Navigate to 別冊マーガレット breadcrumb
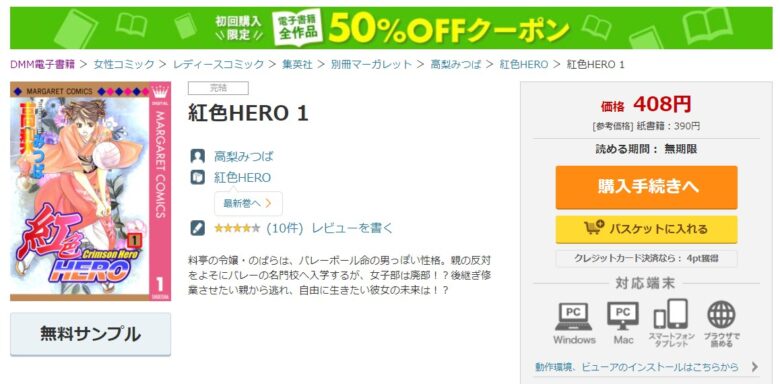 tap(371, 64)
